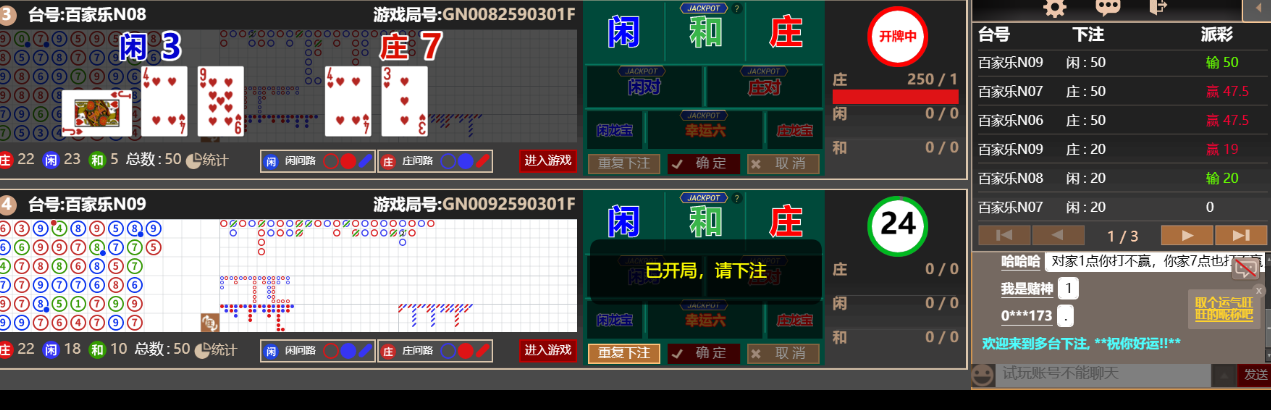Bet on 庄龙宝 for table N08
Viewport: 1271px width, 410px height.
point(794,130)
